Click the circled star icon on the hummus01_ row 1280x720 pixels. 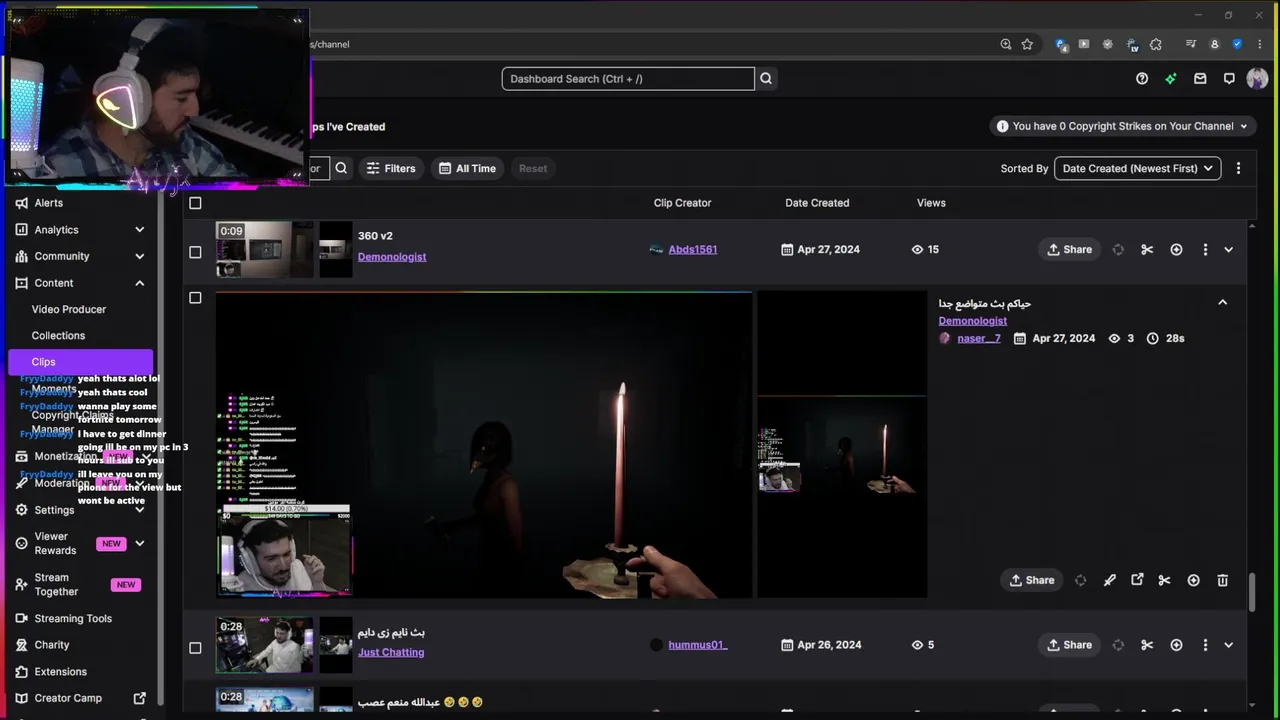click(x=1176, y=645)
